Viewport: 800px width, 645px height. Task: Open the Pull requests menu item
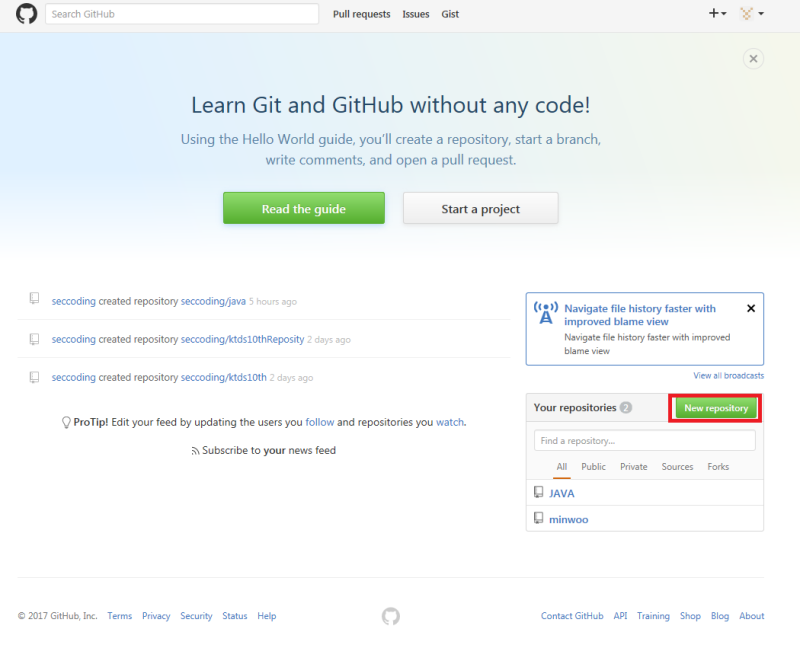[361, 14]
